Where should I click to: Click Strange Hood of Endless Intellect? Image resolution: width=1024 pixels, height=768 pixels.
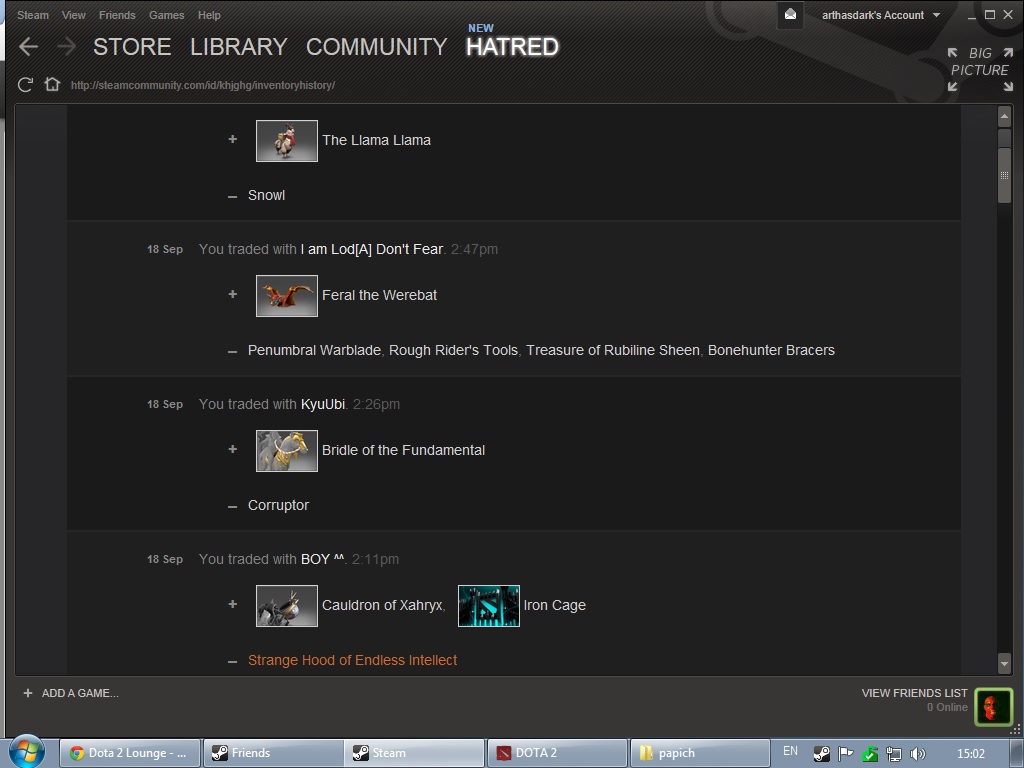point(353,660)
